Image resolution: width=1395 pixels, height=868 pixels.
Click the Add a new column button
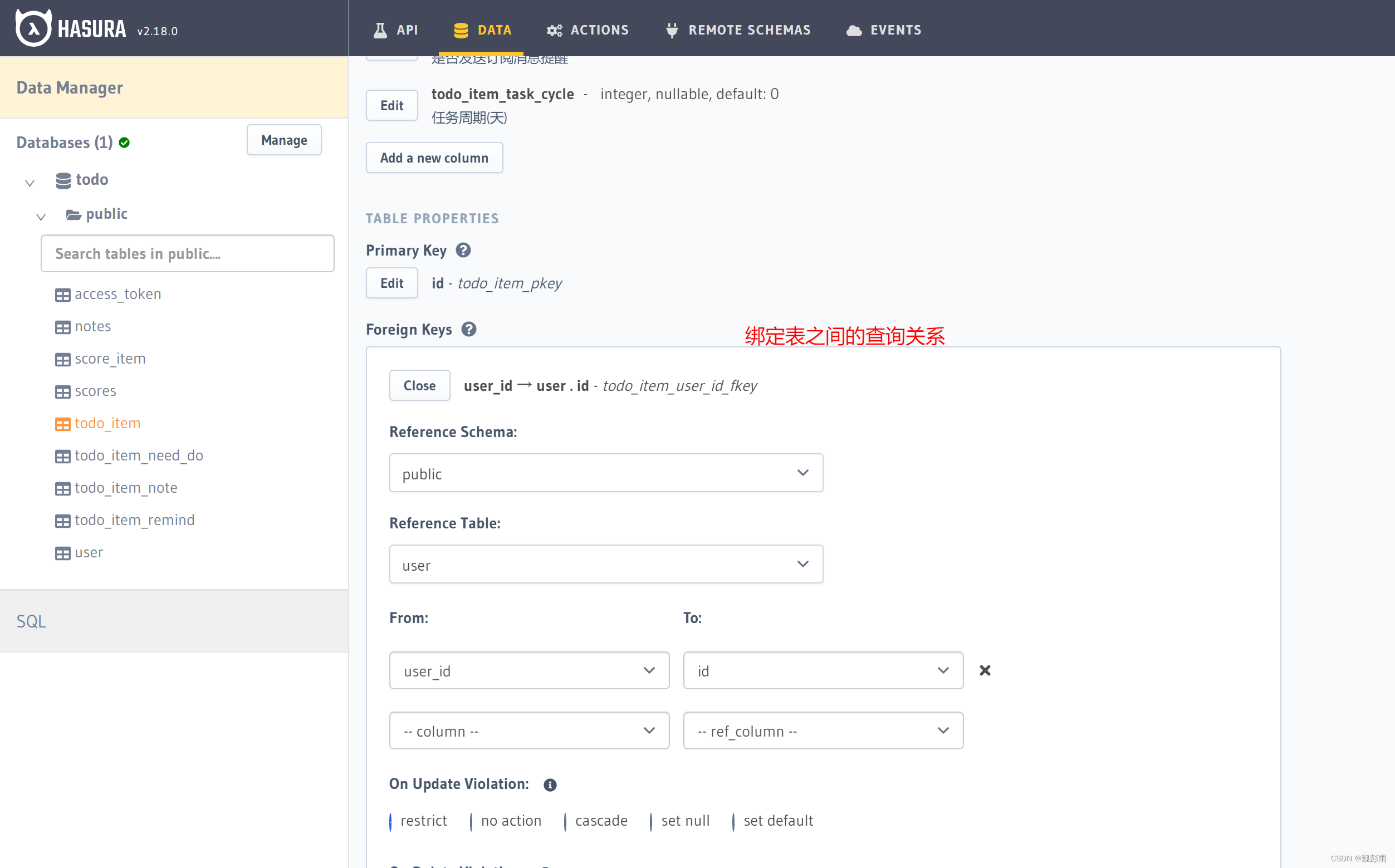tap(434, 158)
